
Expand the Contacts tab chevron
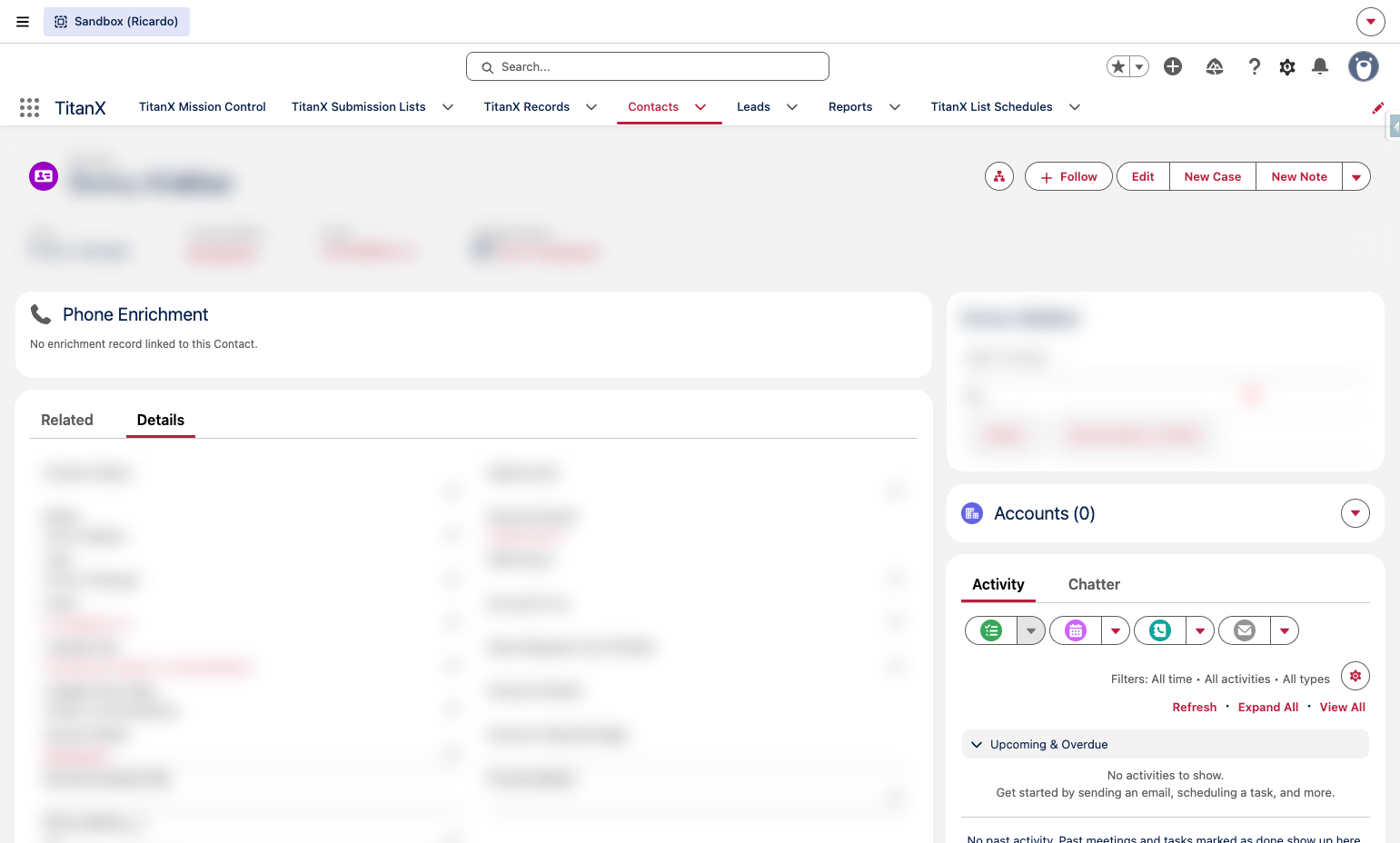(700, 107)
